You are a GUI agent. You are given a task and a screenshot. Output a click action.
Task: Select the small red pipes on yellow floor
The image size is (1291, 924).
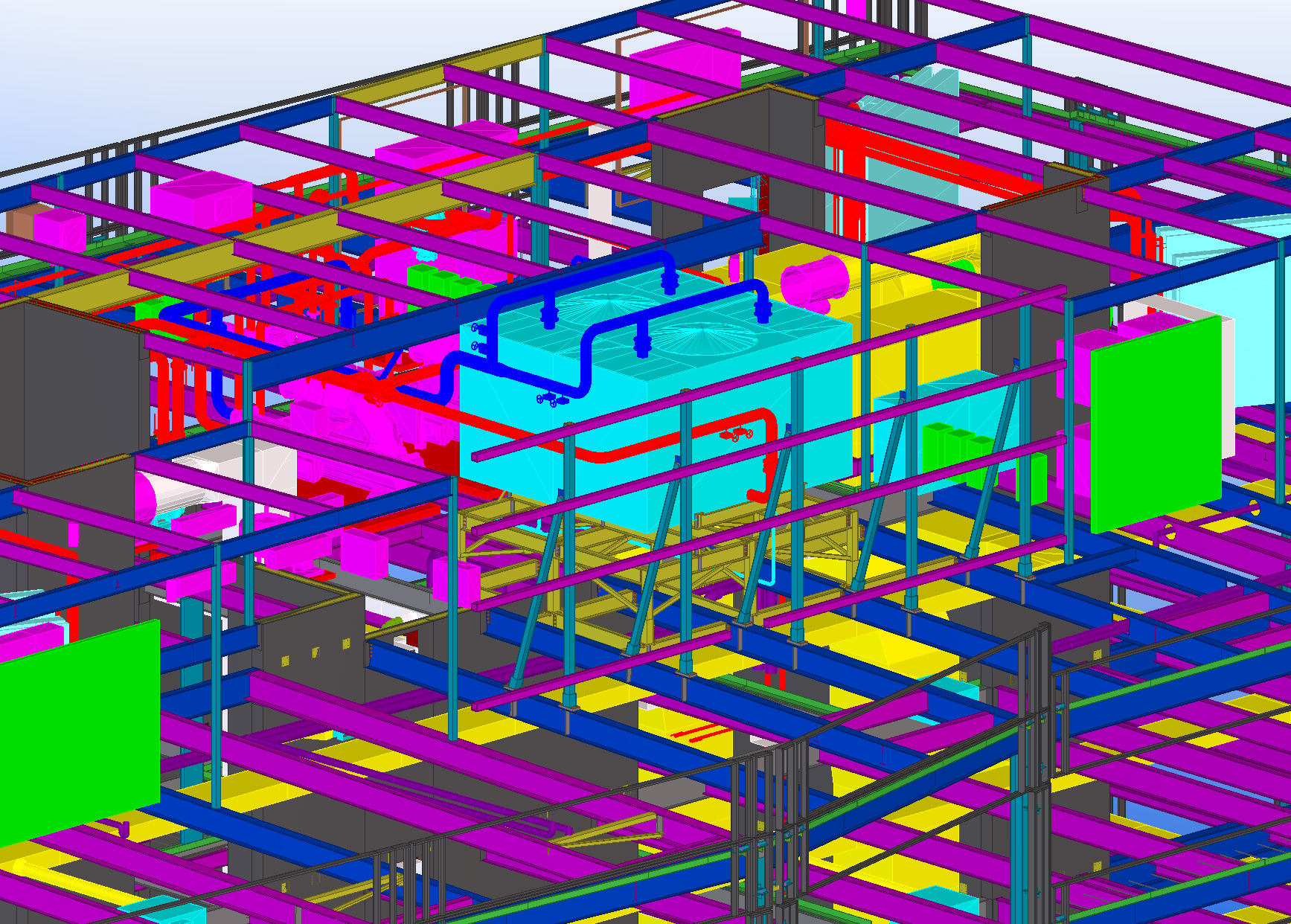click(x=701, y=735)
